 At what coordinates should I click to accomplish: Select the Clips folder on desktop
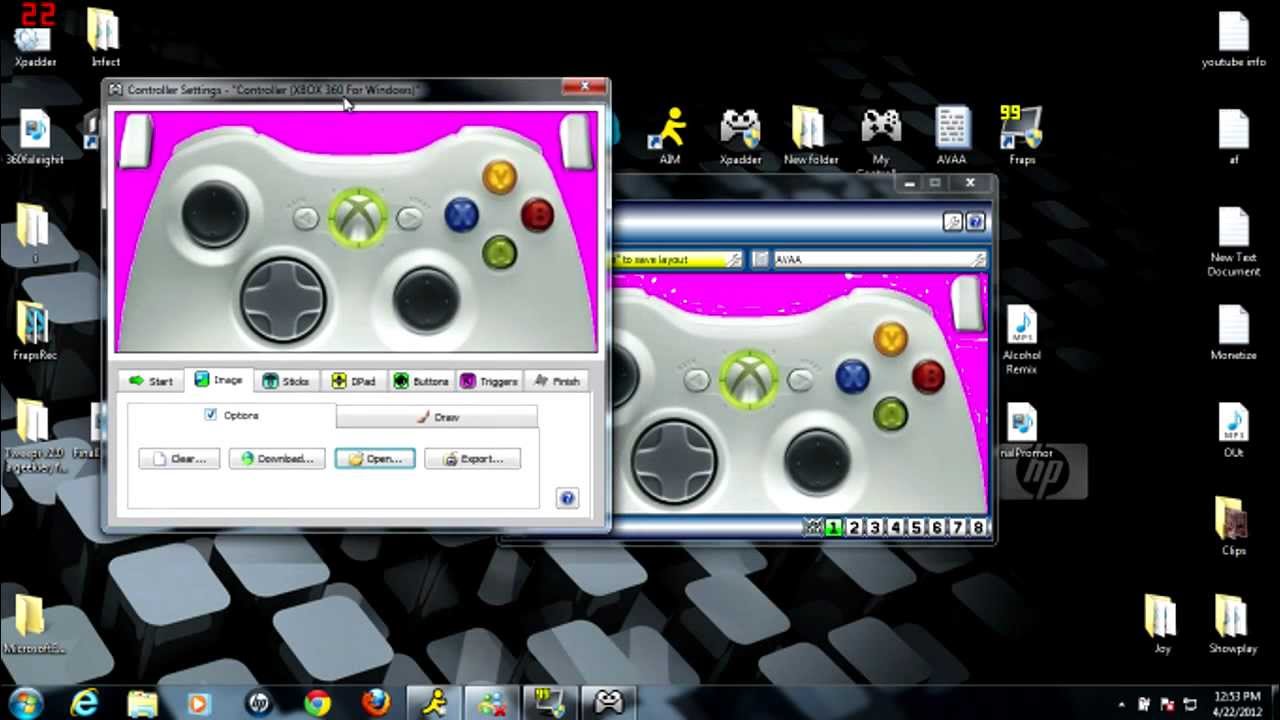click(1233, 526)
